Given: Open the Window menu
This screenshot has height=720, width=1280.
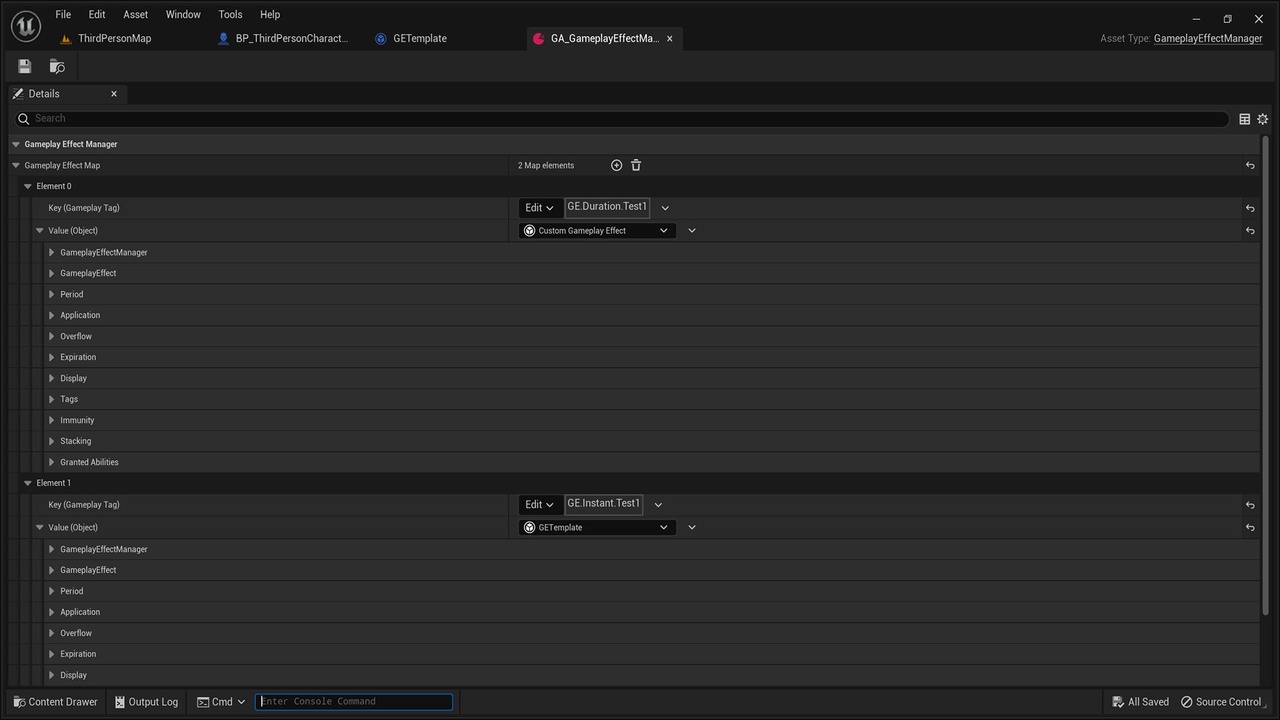Looking at the screenshot, I should click(x=183, y=14).
